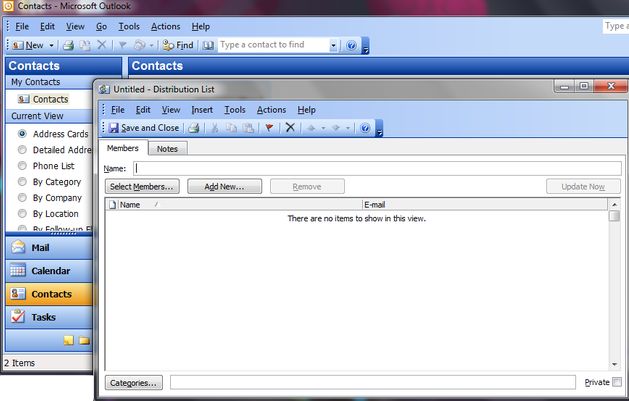The height and width of the screenshot is (401, 629).
Task: Click the Find button in Outlook toolbar
Action: point(178,45)
